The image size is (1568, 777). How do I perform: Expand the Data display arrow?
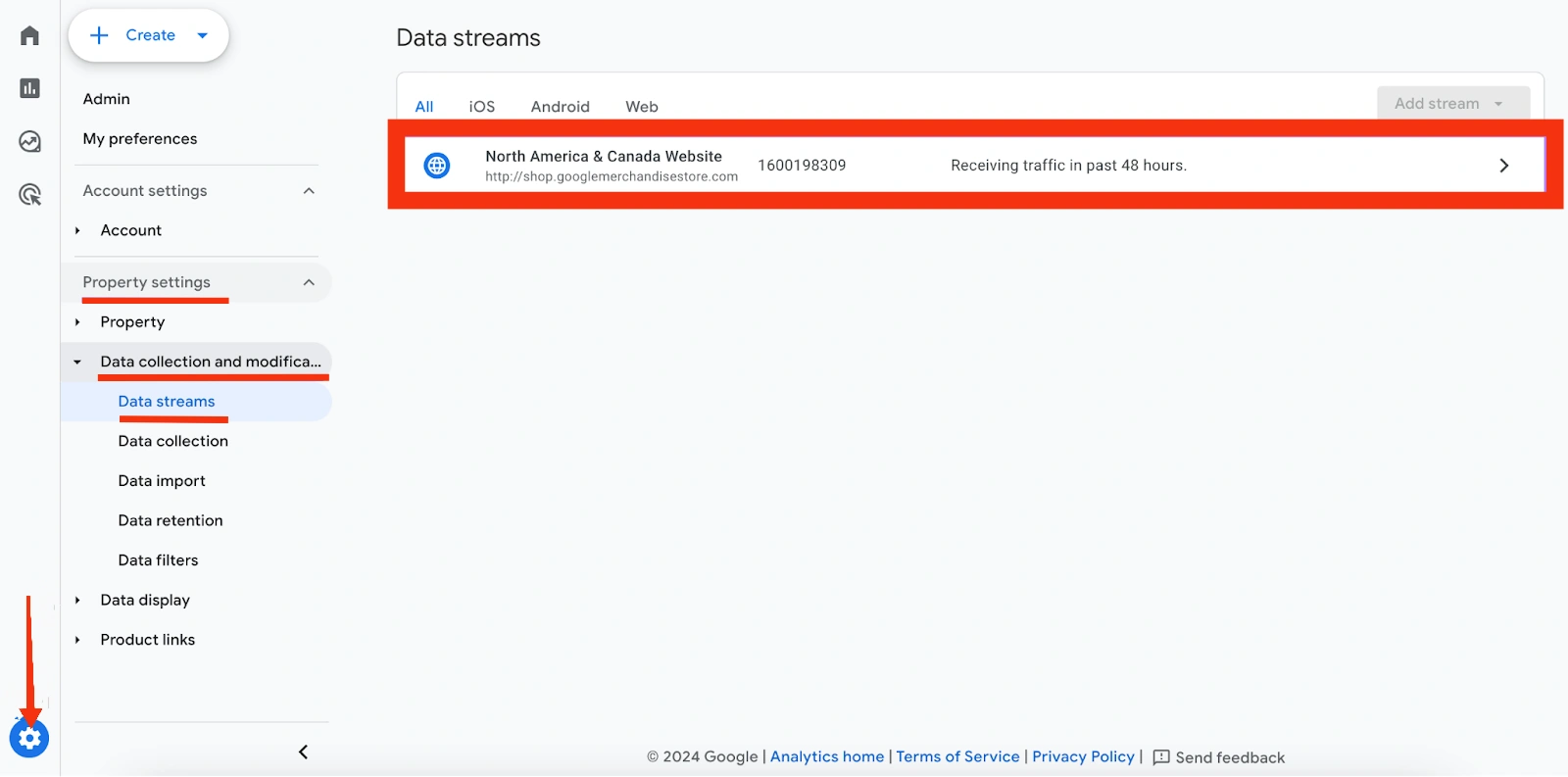pyautogui.click(x=77, y=600)
